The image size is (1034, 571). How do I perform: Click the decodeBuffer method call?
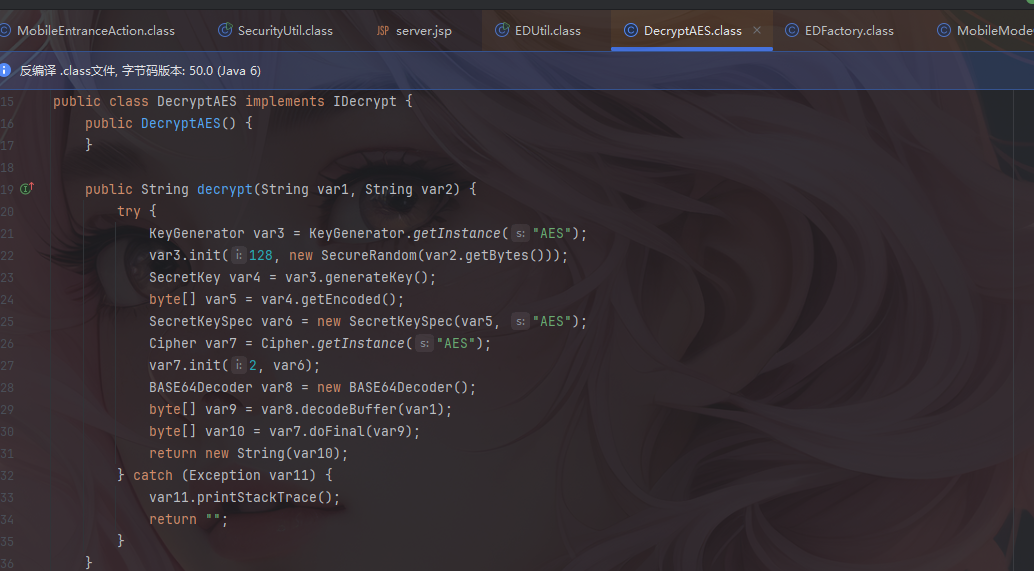349,409
